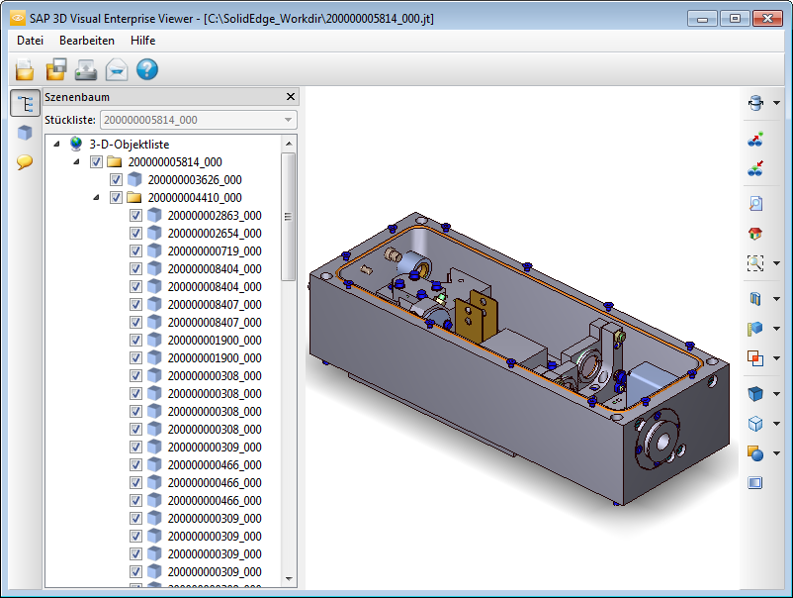The image size is (793, 598).
Task: Click the Print icon in toolbar
Action: 86,69
